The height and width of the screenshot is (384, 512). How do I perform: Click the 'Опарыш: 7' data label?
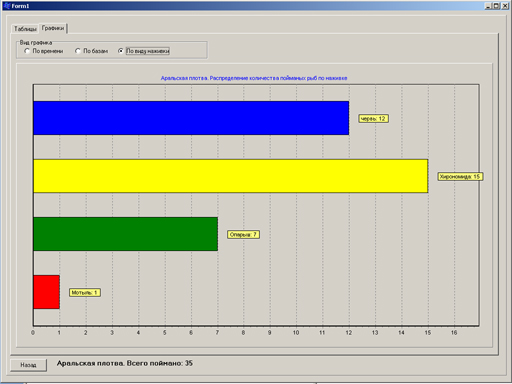click(243, 235)
